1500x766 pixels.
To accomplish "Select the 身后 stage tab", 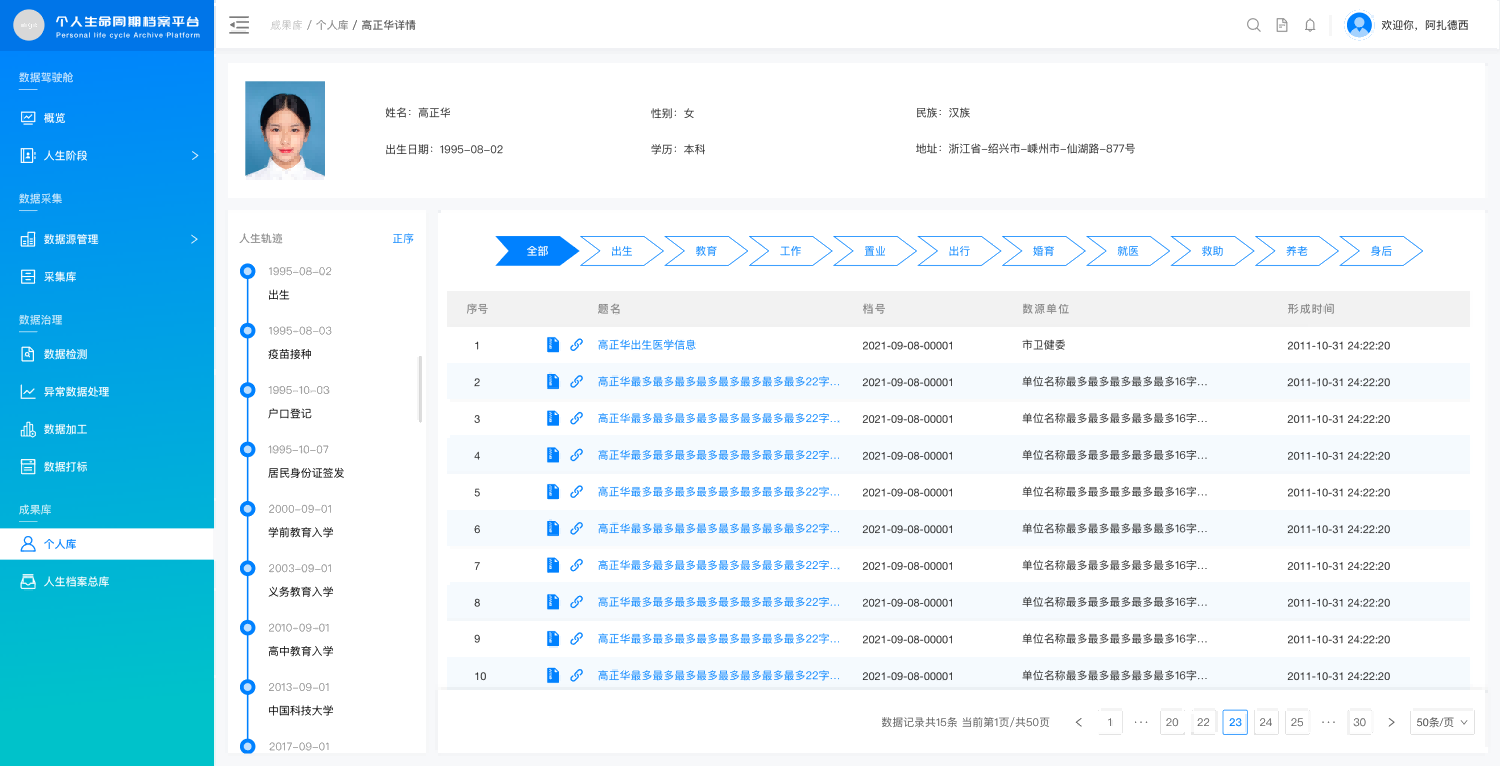I will point(1381,251).
